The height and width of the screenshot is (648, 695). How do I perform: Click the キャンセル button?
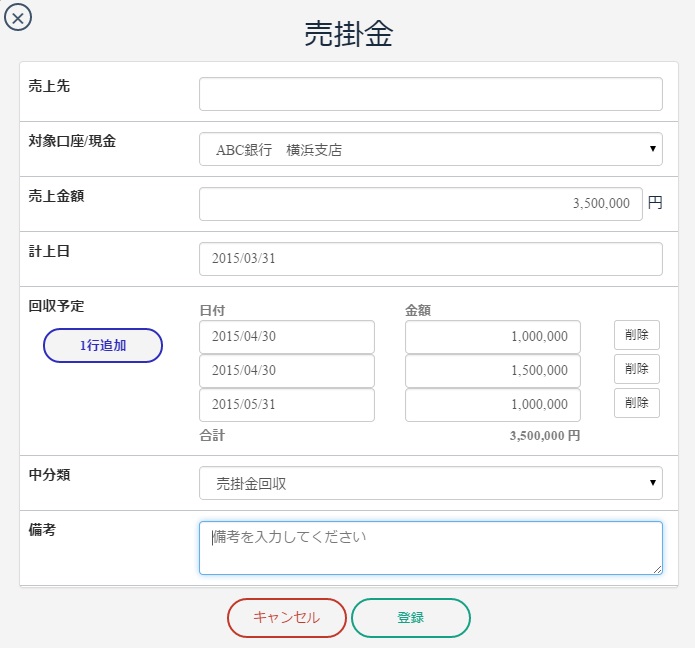(x=286, y=618)
